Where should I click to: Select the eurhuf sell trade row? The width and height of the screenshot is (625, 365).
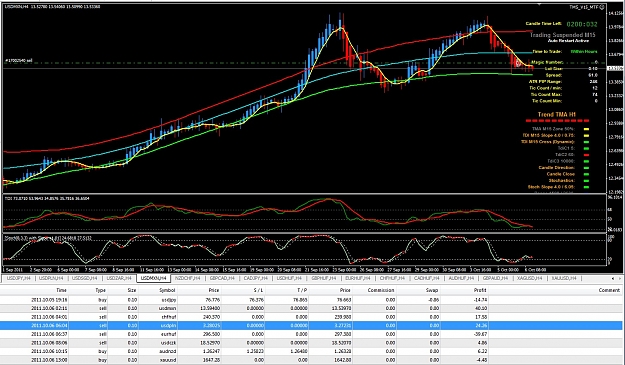click(x=311, y=334)
